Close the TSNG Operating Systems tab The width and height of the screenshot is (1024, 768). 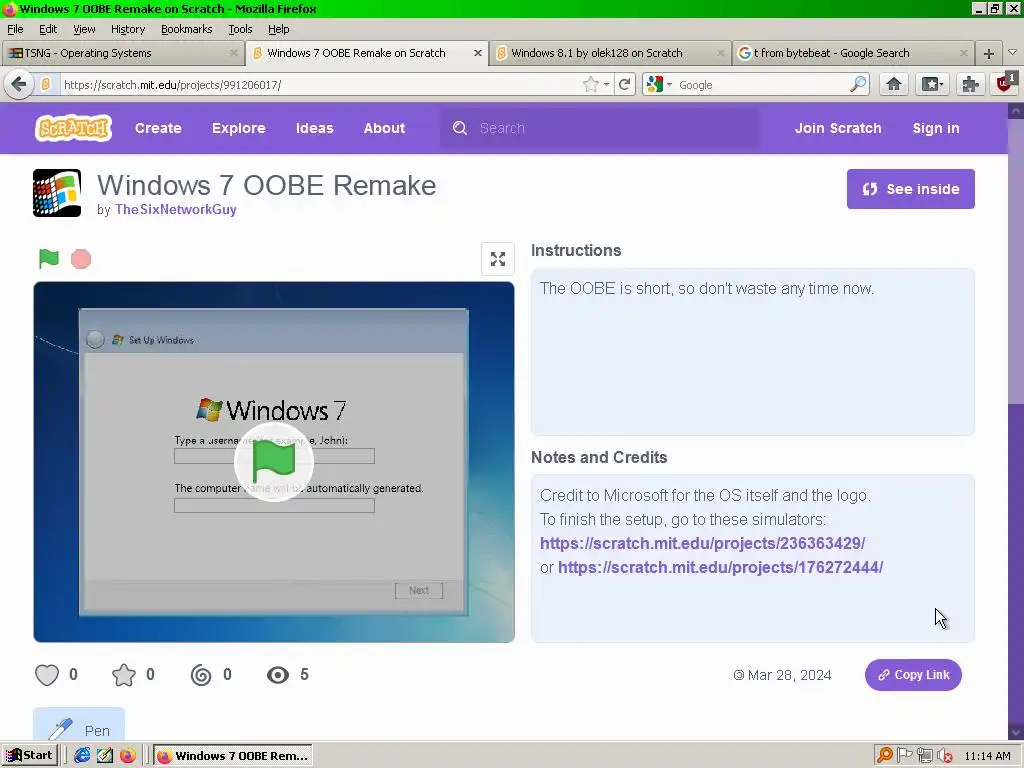(233, 53)
